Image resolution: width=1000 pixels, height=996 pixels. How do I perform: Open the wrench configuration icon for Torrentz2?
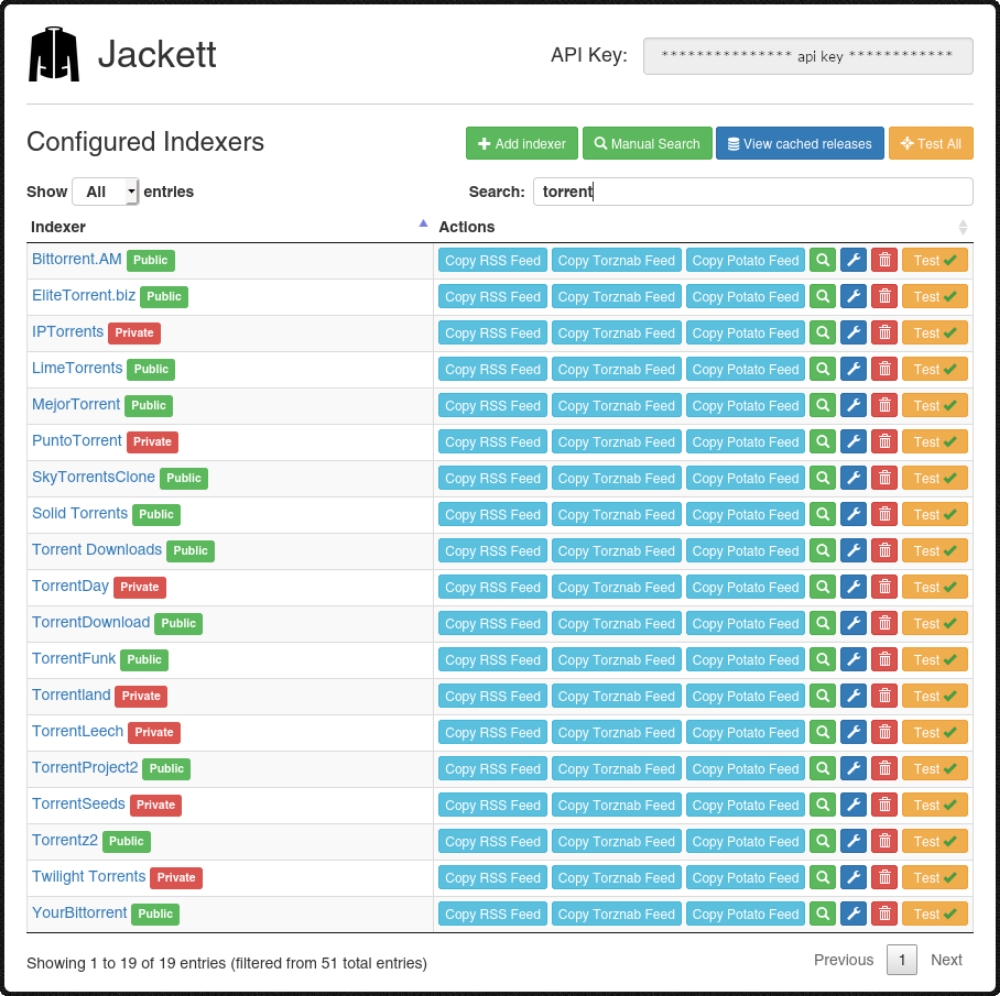[x=853, y=841]
